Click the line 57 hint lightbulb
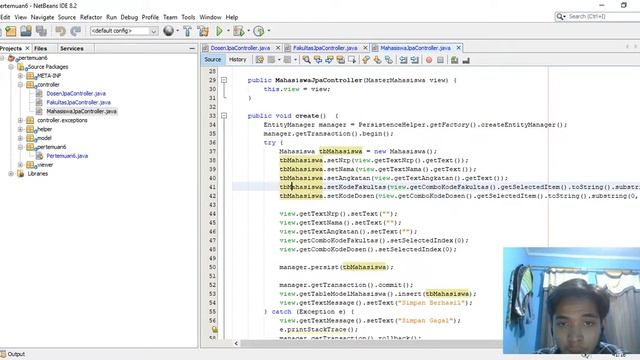 pyautogui.click(x=215, y=329)
